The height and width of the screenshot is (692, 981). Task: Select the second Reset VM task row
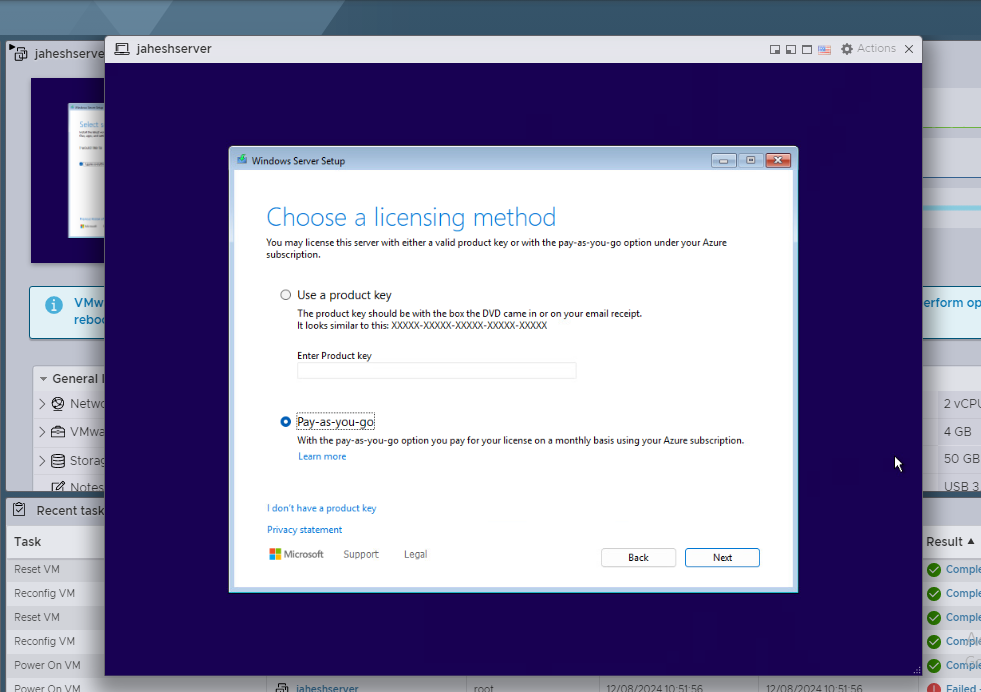pos(56,618)
